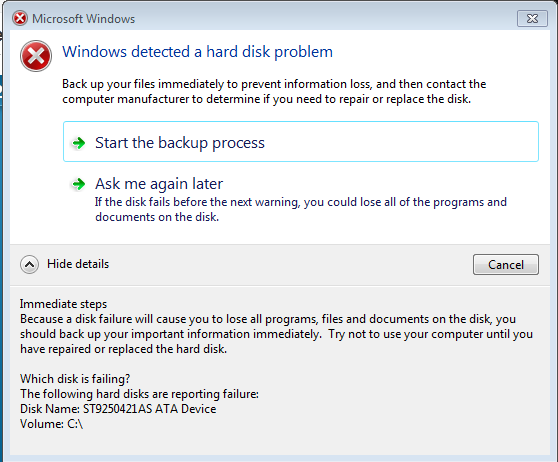This screenshot has height=462, width=558.
Task: Click the Immediate steps heading
Action: (63, 304)
